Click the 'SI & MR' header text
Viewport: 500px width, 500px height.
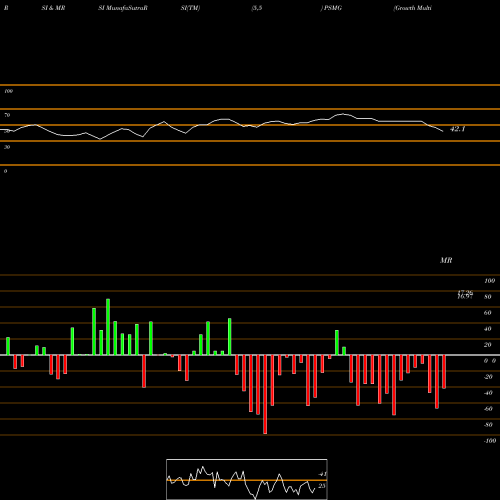(53, 8)
